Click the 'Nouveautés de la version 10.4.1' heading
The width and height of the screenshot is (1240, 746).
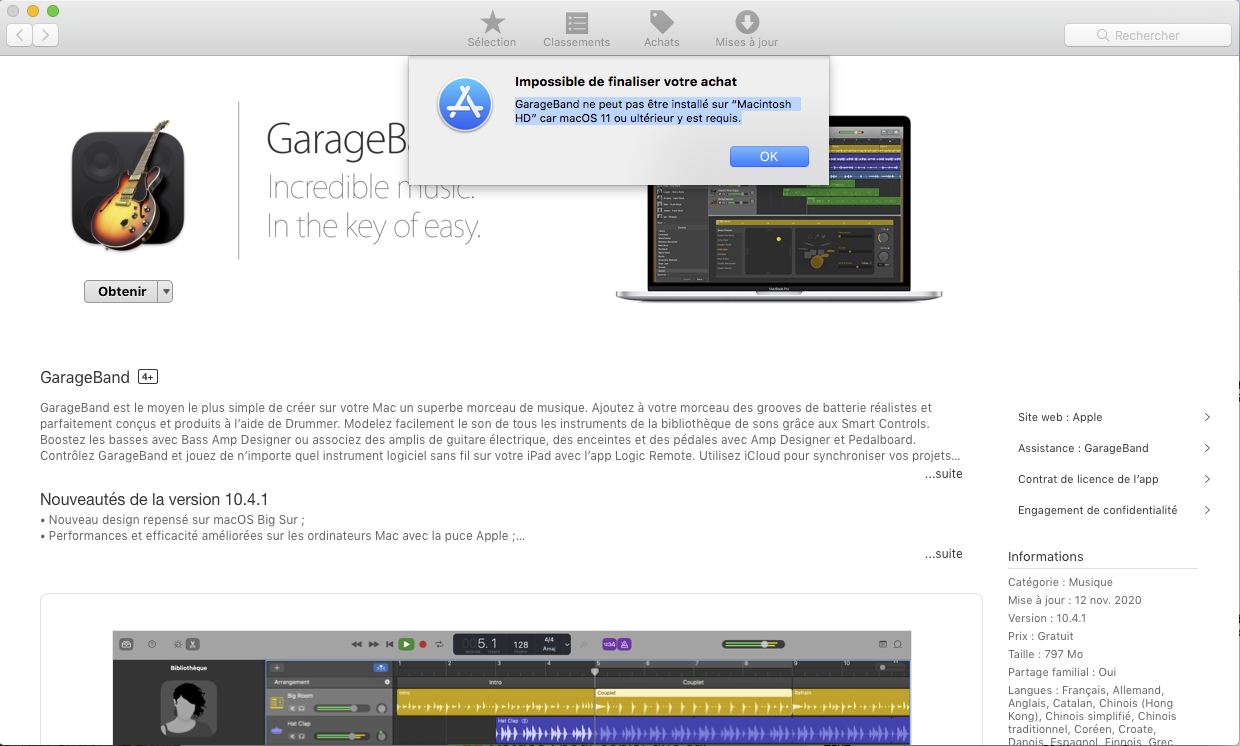pos(154,499)
